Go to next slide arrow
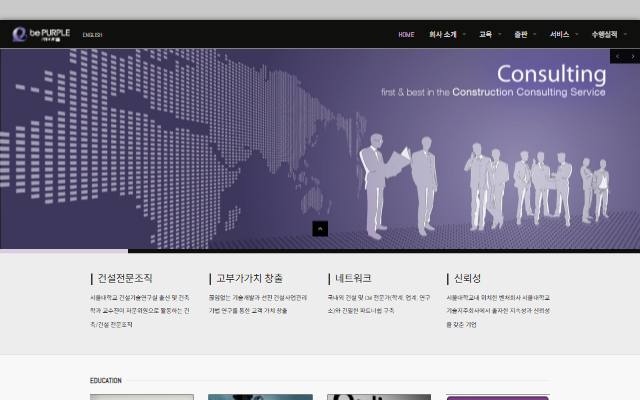The height and width of the screenshot is (400, 640). (x=633, y=56)
